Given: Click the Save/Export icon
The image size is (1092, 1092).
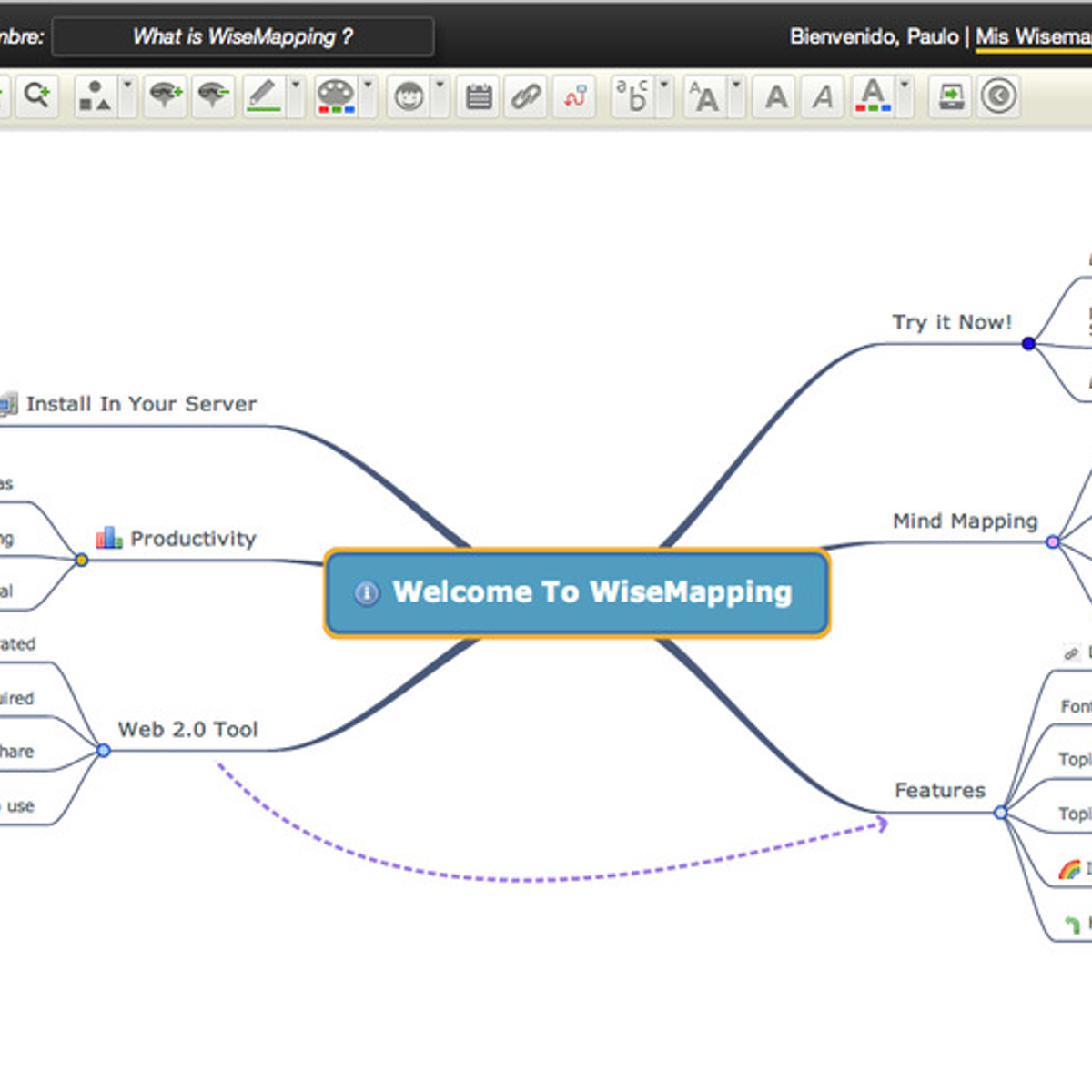Looking at the screenshot, I should 949,95.
